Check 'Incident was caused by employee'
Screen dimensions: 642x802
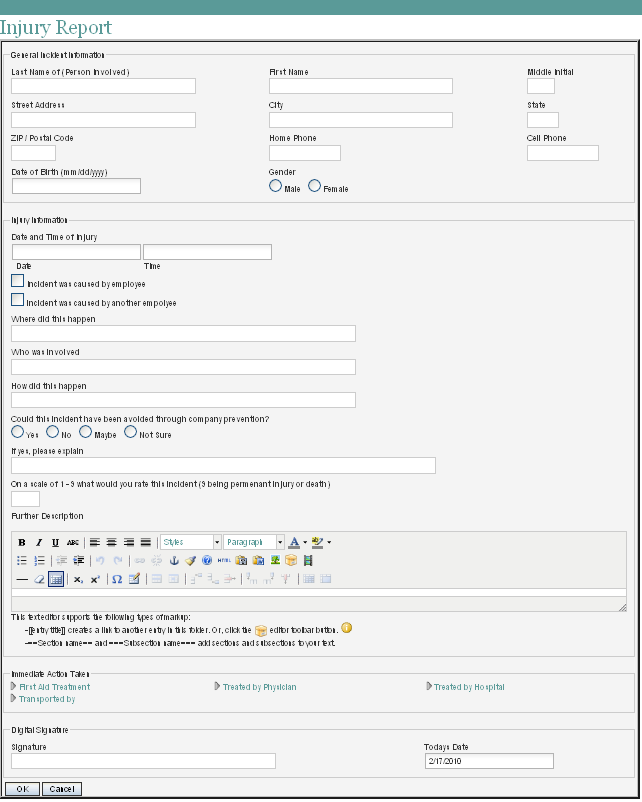[18, 282]
